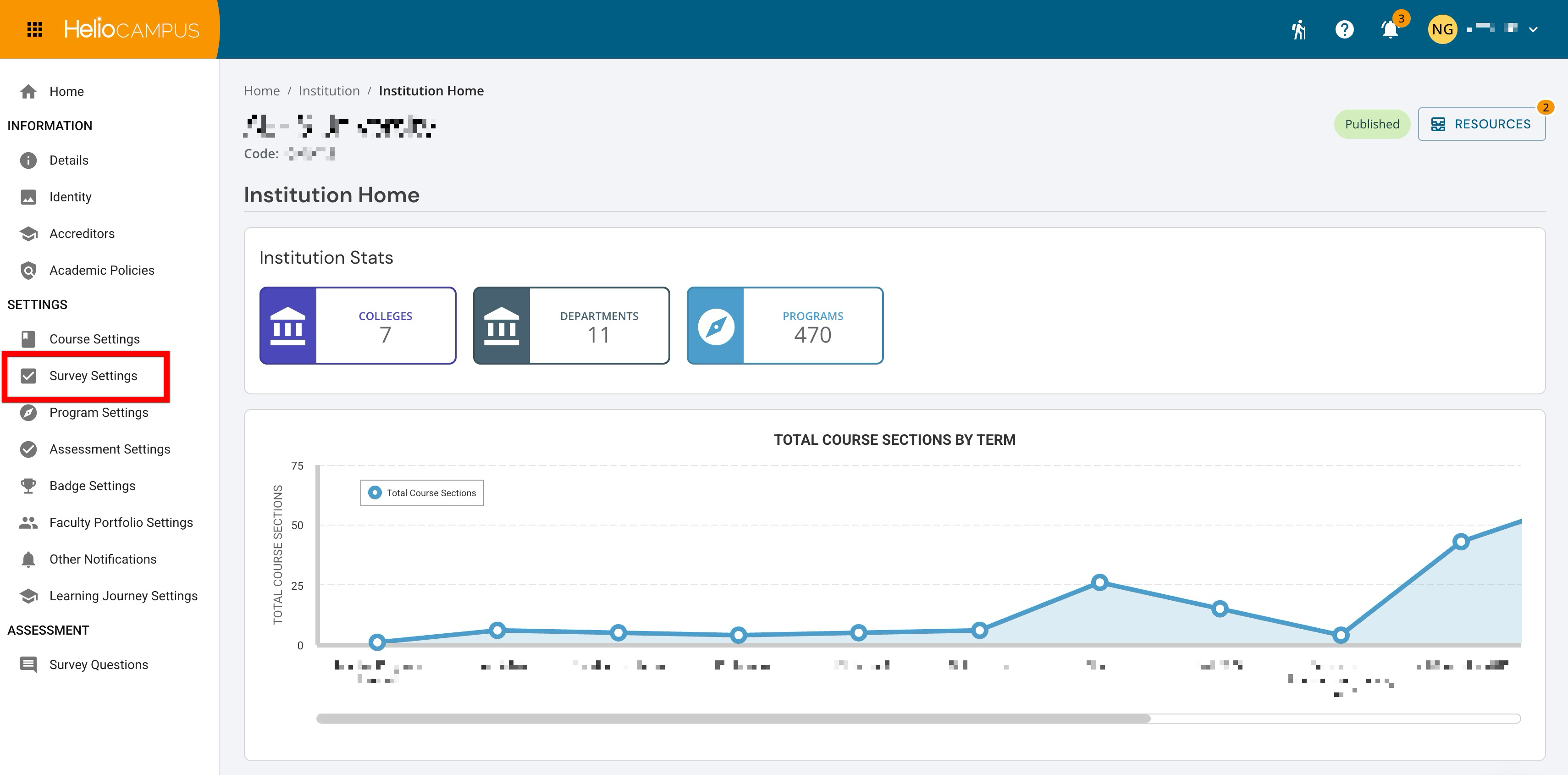Screen dimensions: 1568x775
Task: Open Survey Questions in the sidebar
Action: (110, 665)
